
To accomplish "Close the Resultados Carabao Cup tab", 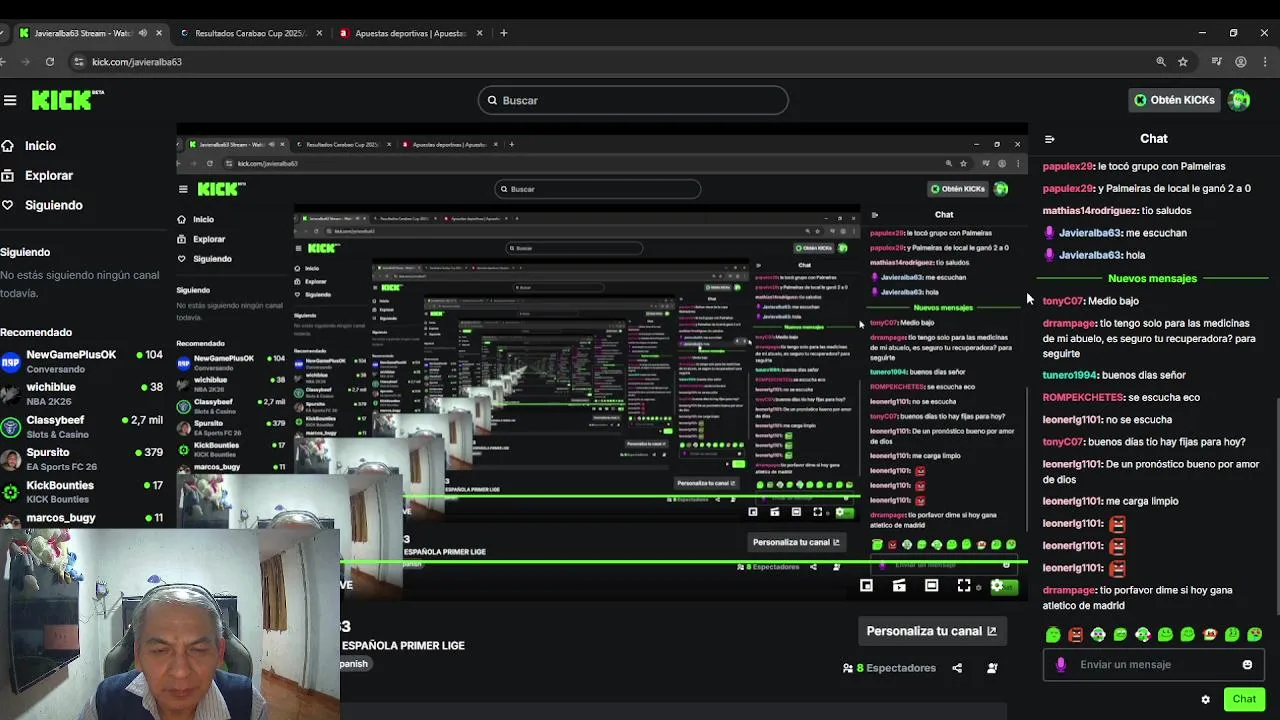I will click(x=319, y=33).
